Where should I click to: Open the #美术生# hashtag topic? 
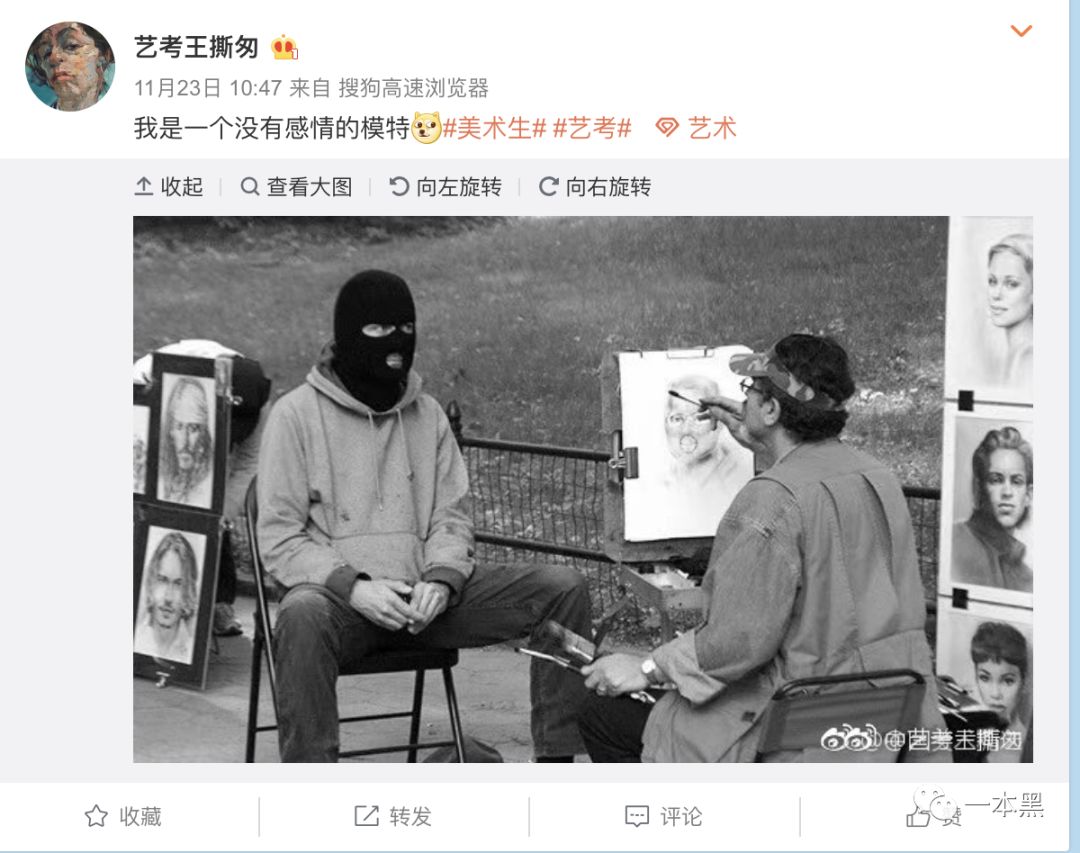494,128
